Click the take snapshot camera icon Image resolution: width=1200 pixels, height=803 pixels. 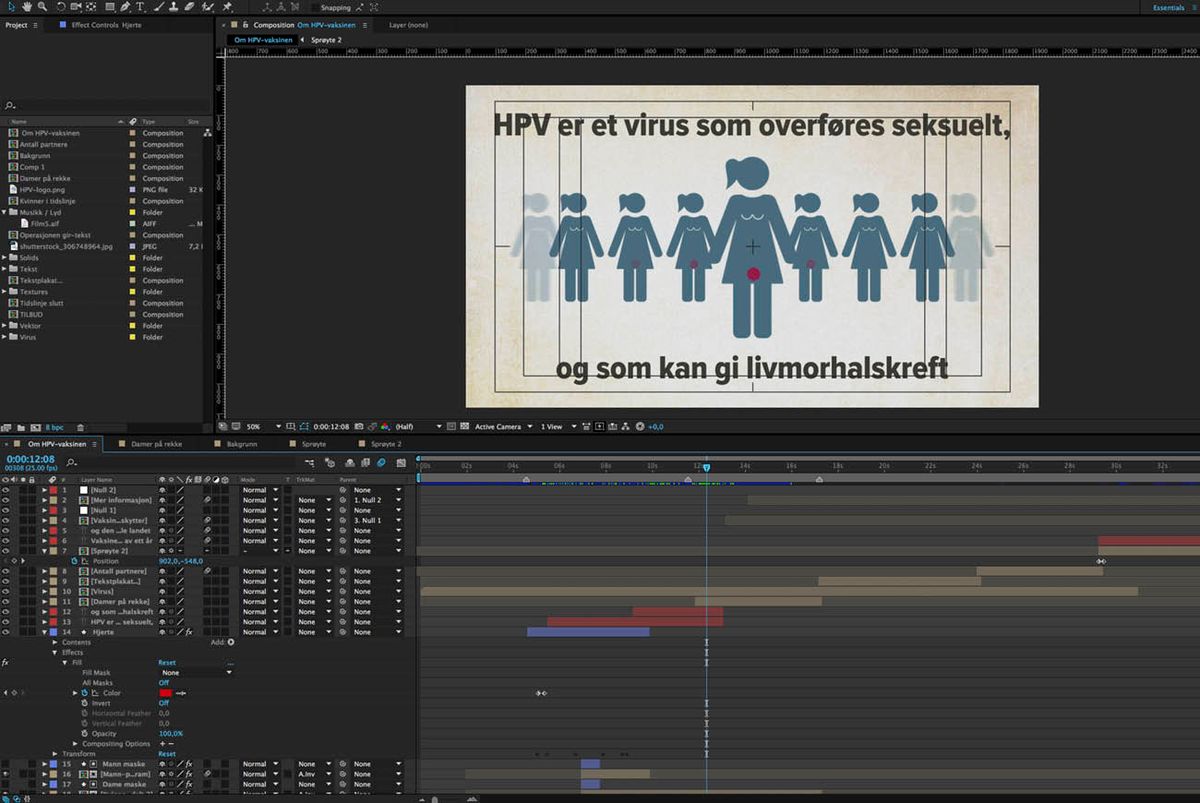(x=359, y=426)
